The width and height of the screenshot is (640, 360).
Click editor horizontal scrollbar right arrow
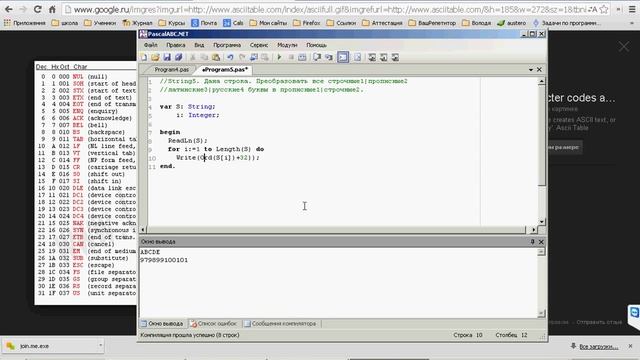[533, 230]
